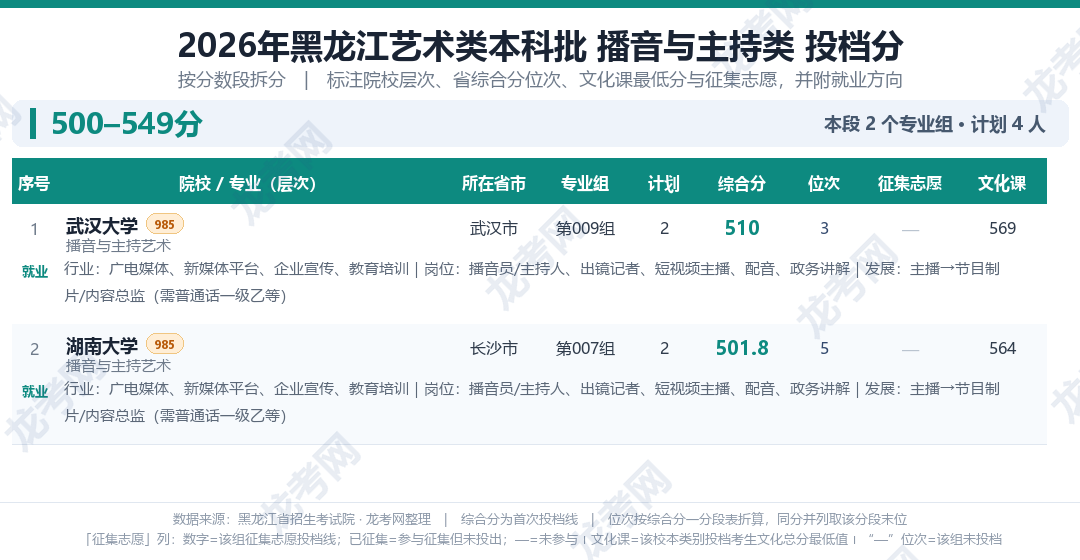Click the 985 badge beside 武汉大学

coord(165,225)
